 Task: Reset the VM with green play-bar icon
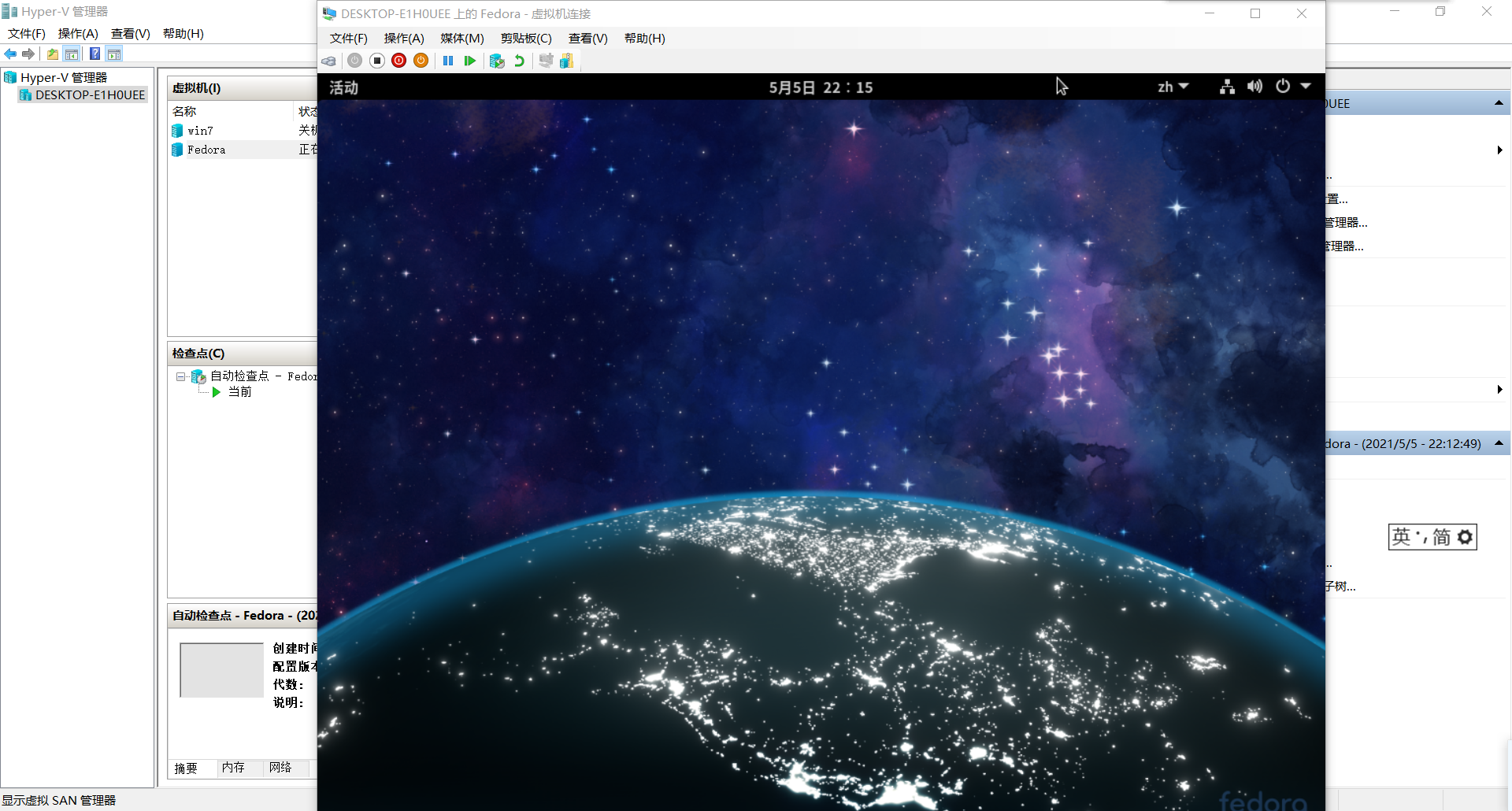pos(470,61)
